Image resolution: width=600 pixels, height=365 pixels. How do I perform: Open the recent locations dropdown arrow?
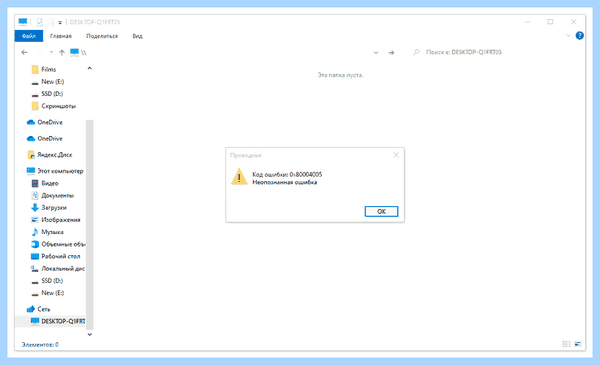click(x=51, y=52)
